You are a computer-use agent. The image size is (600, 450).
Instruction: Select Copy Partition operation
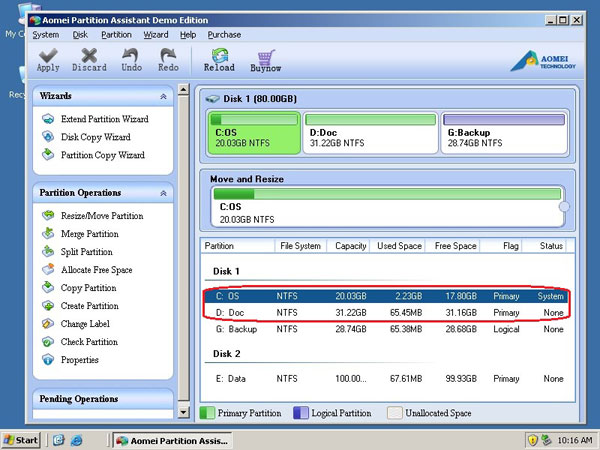(88, 288)
